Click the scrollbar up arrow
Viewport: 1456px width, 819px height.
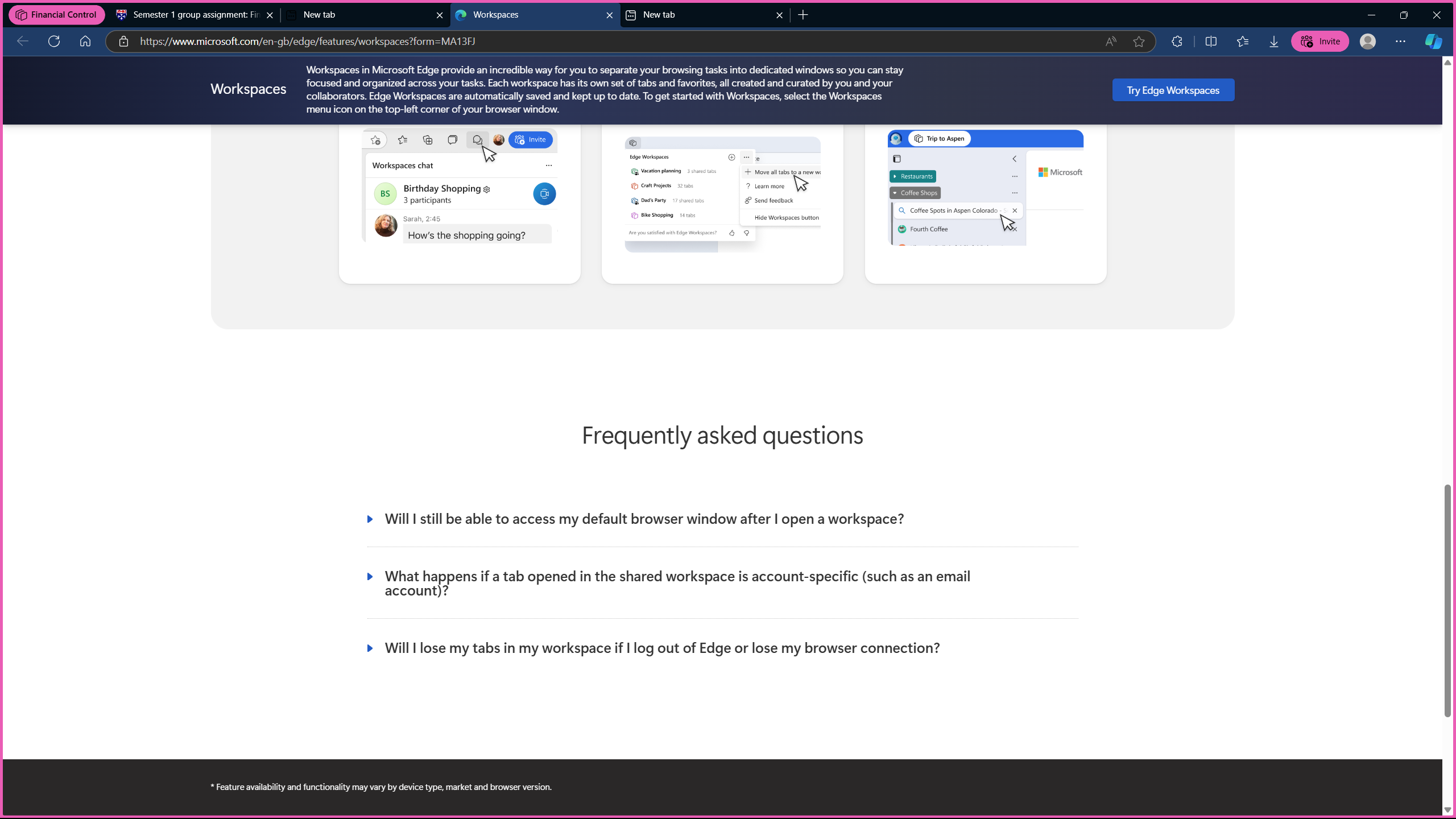point(1448,62)
